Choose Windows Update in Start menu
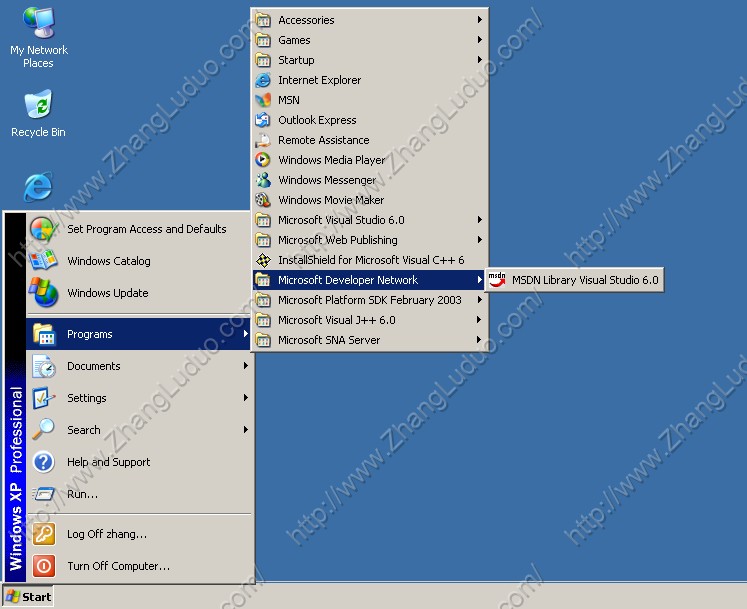Image resolution: width=747 pixels, height=609 pixels. [139, 293]
